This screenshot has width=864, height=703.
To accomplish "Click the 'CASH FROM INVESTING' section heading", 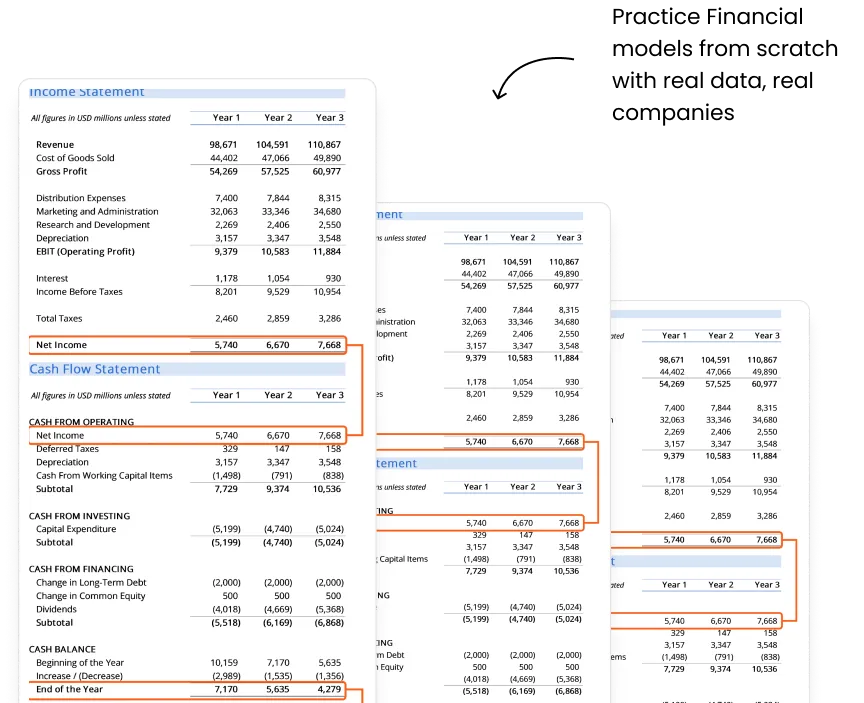I will click(x=79, y=516).
